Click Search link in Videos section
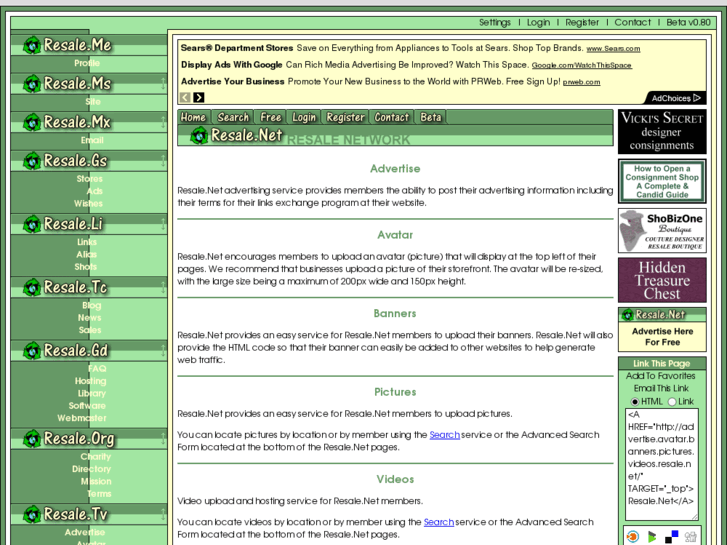Viewport: 727px width, 545px height. pos(439,522)
